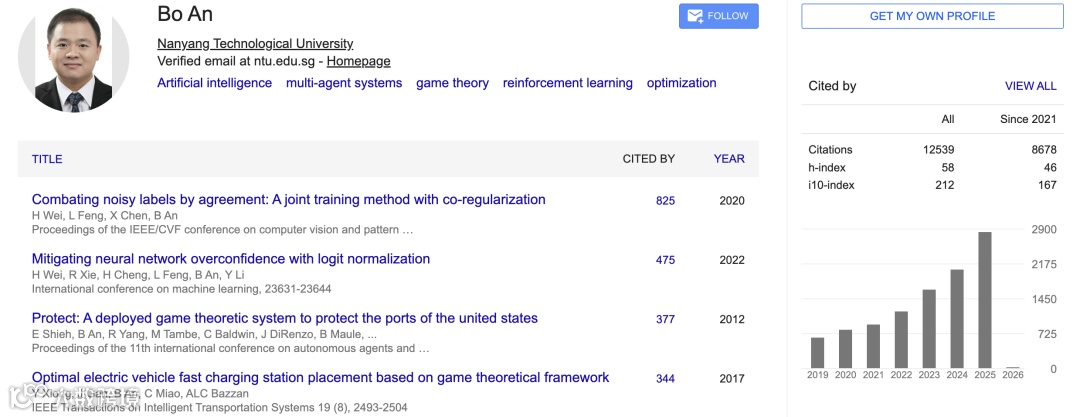The image size is (1080, 417).
Task: Click the Cited By column header
Action: 648,159
